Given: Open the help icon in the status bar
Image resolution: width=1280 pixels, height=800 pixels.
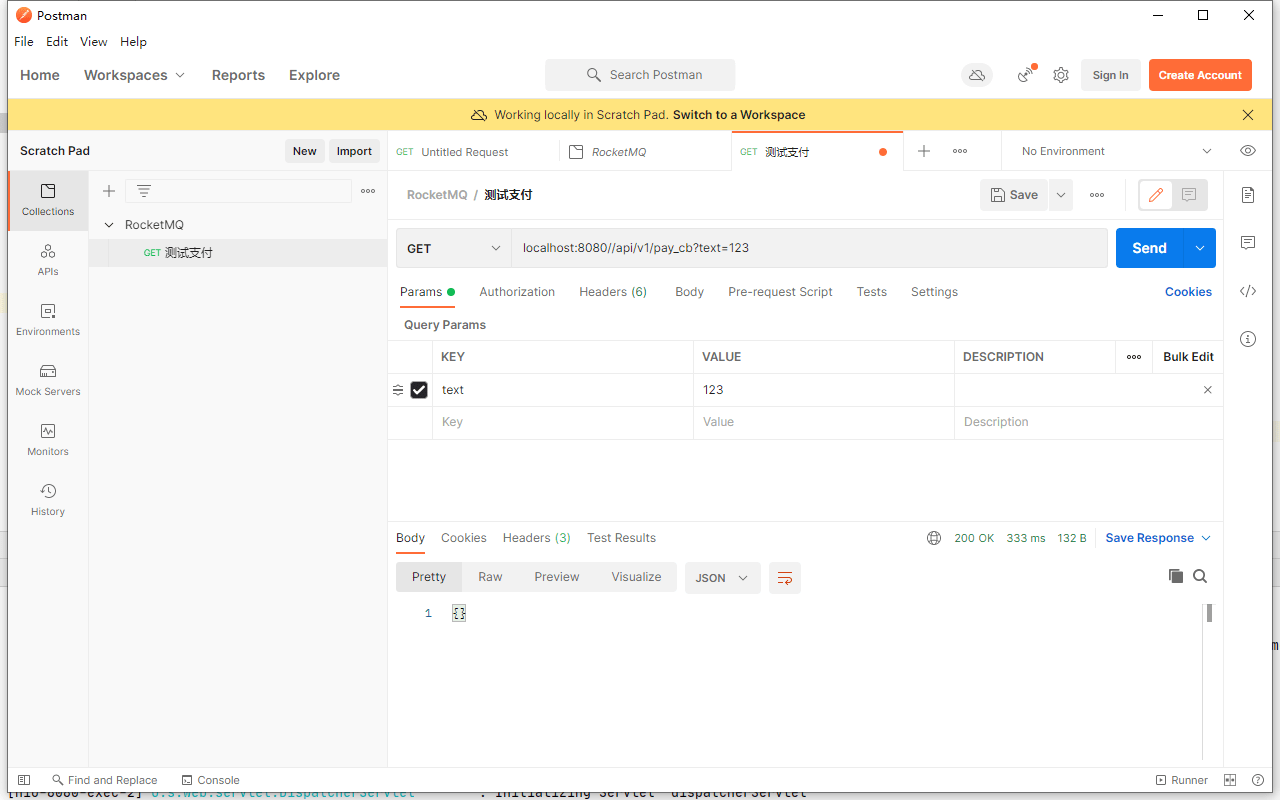Looking at the screenshot, I should click(1256, 780).
